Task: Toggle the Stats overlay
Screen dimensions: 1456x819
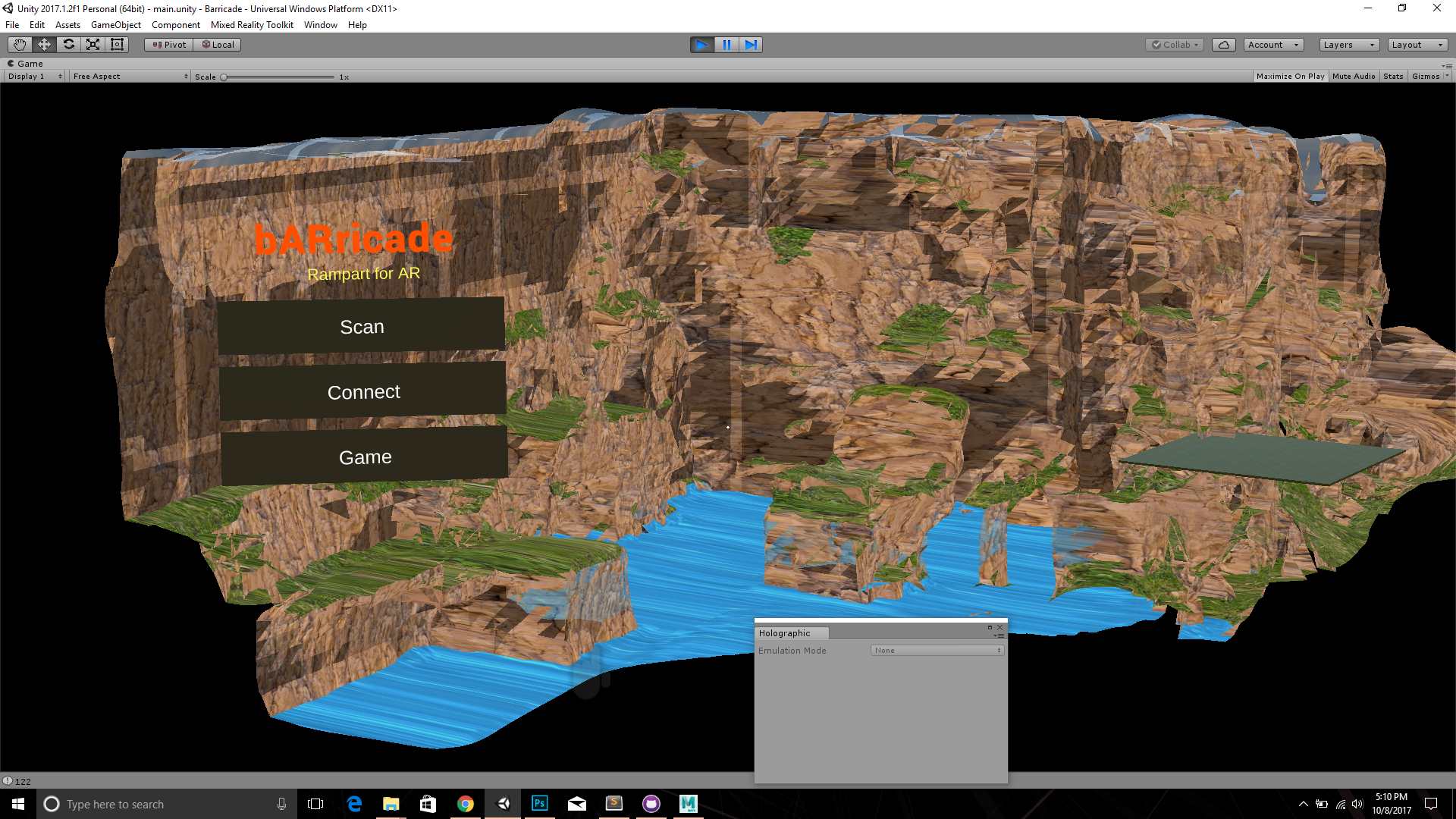Action: [1392, 77]
